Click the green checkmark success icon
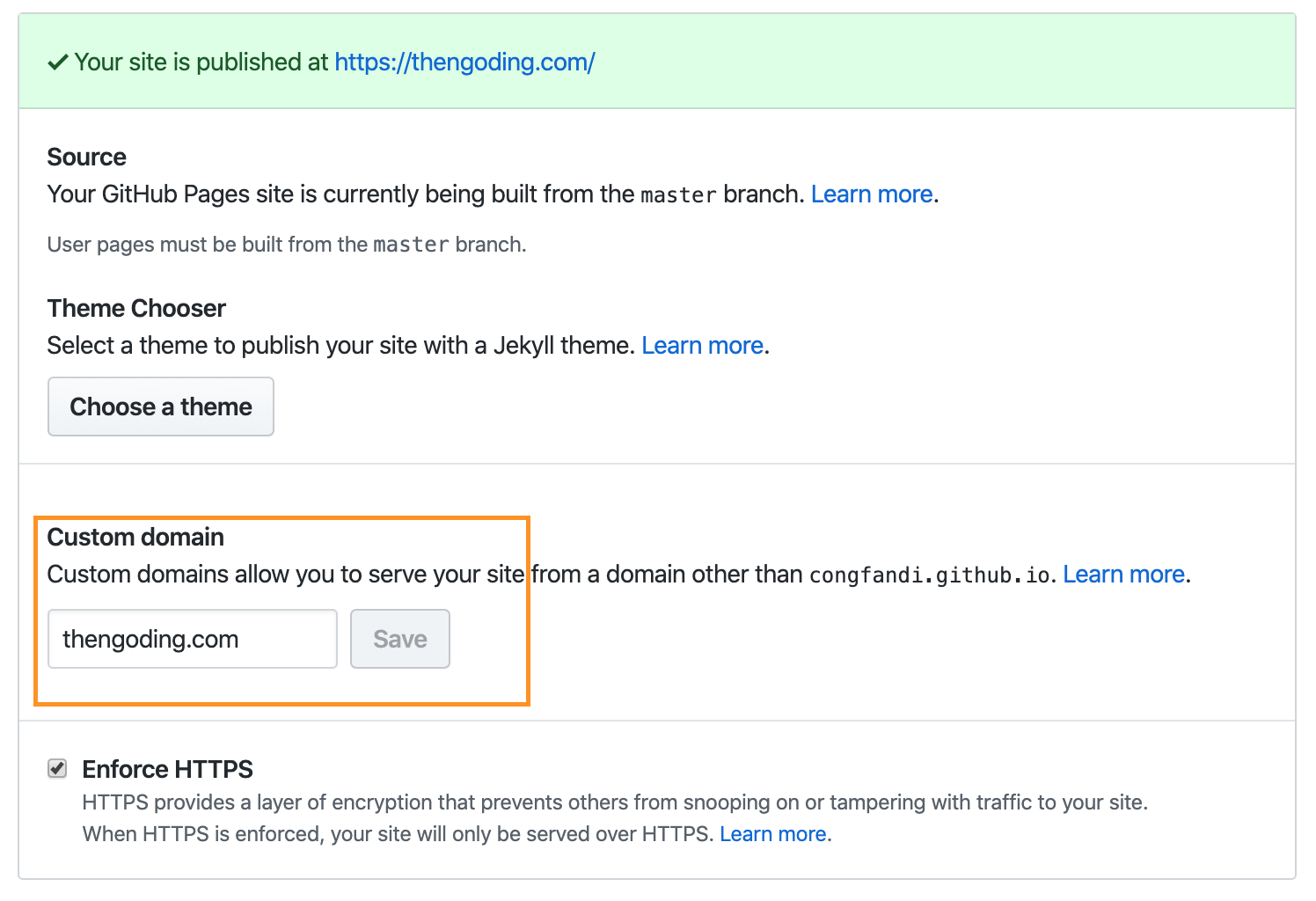The height and width of the screenshot is (901, 1316). [x=58, y=62]
